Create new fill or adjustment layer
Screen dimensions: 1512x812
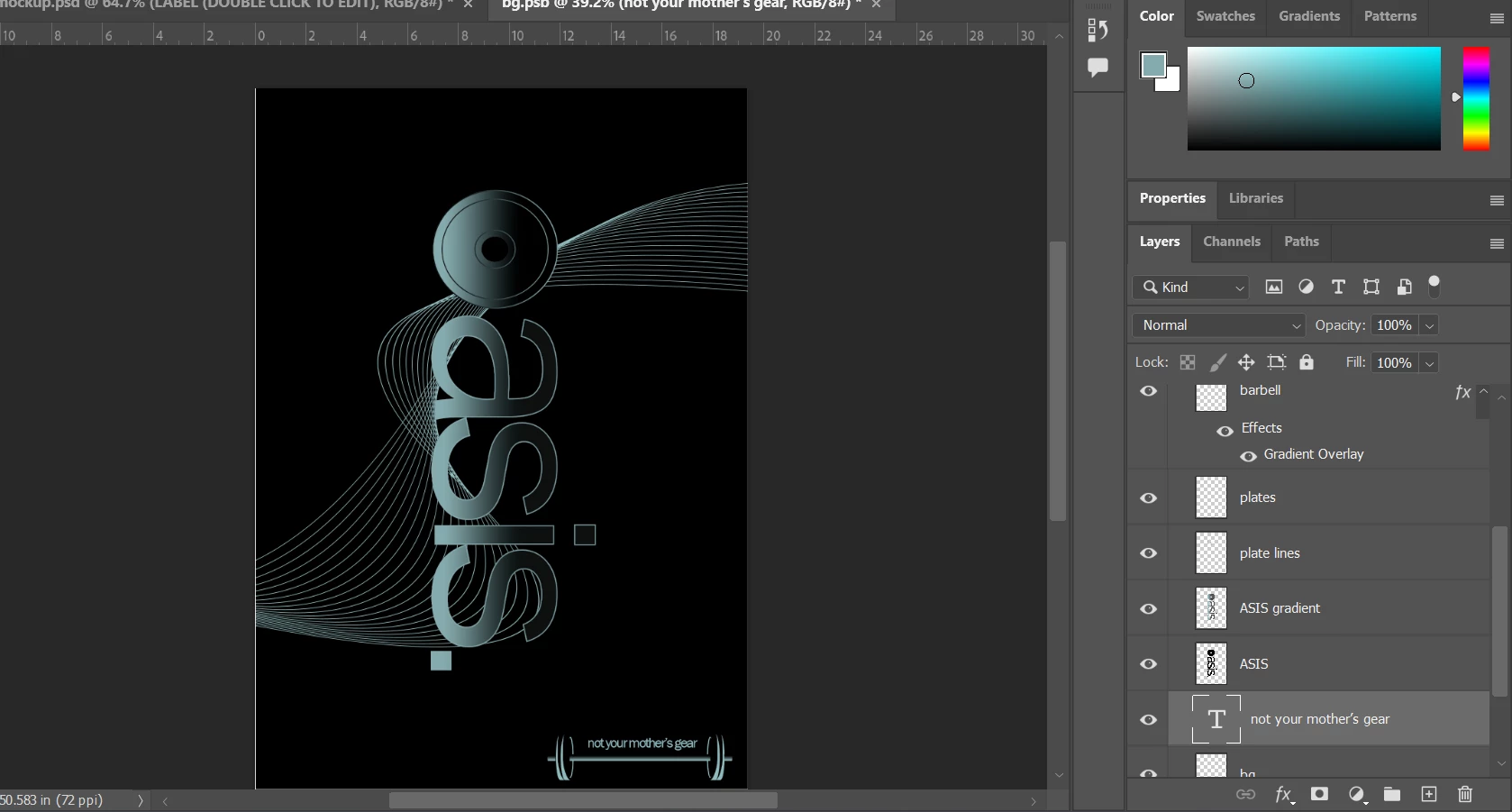(1356, 794)
